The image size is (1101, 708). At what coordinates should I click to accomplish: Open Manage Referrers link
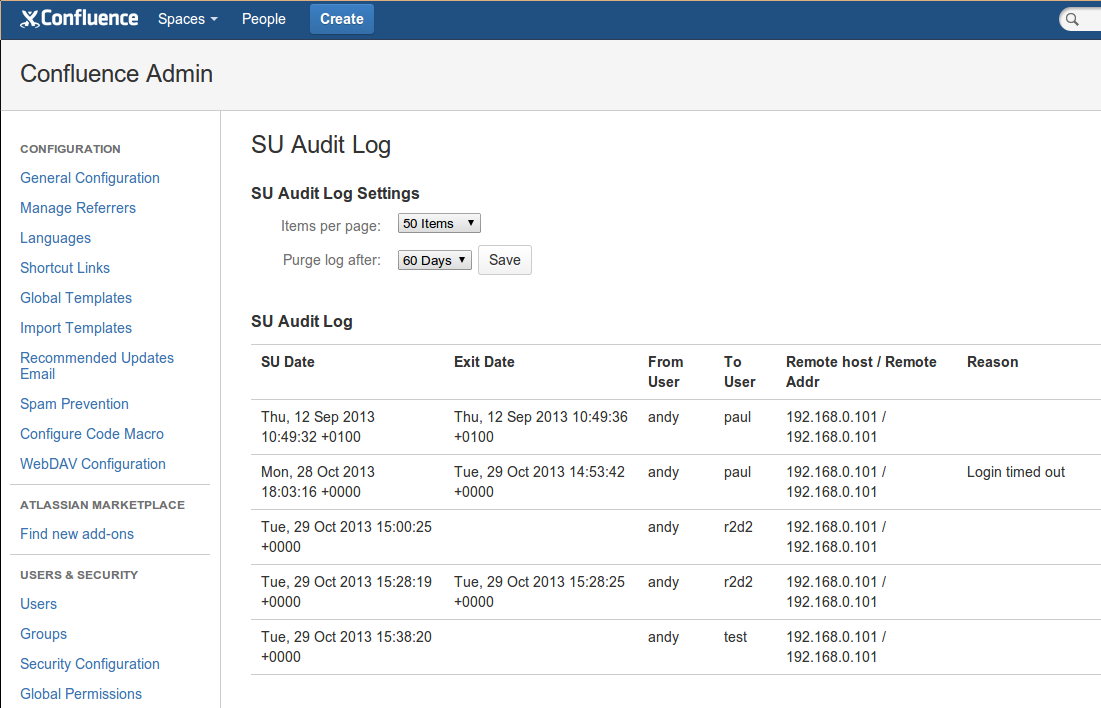coord(78,208)
